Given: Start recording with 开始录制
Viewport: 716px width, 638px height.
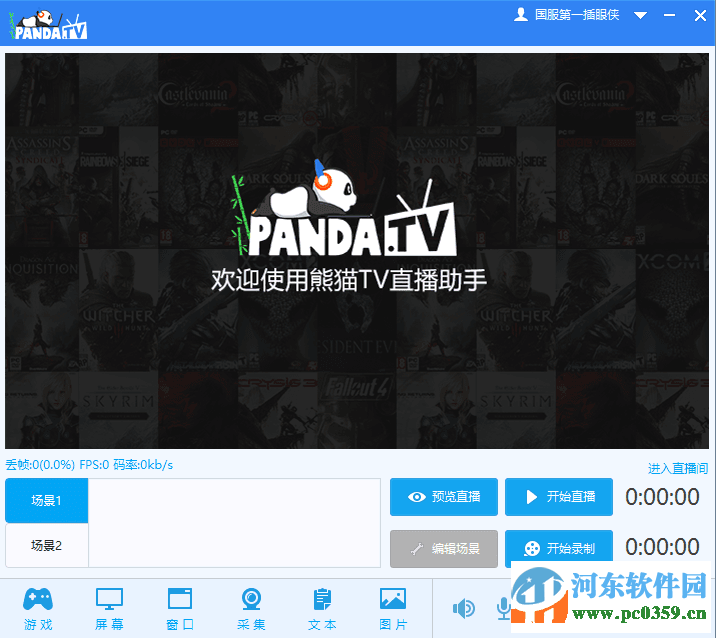Looking at the screenshot, I should point(559,546).
